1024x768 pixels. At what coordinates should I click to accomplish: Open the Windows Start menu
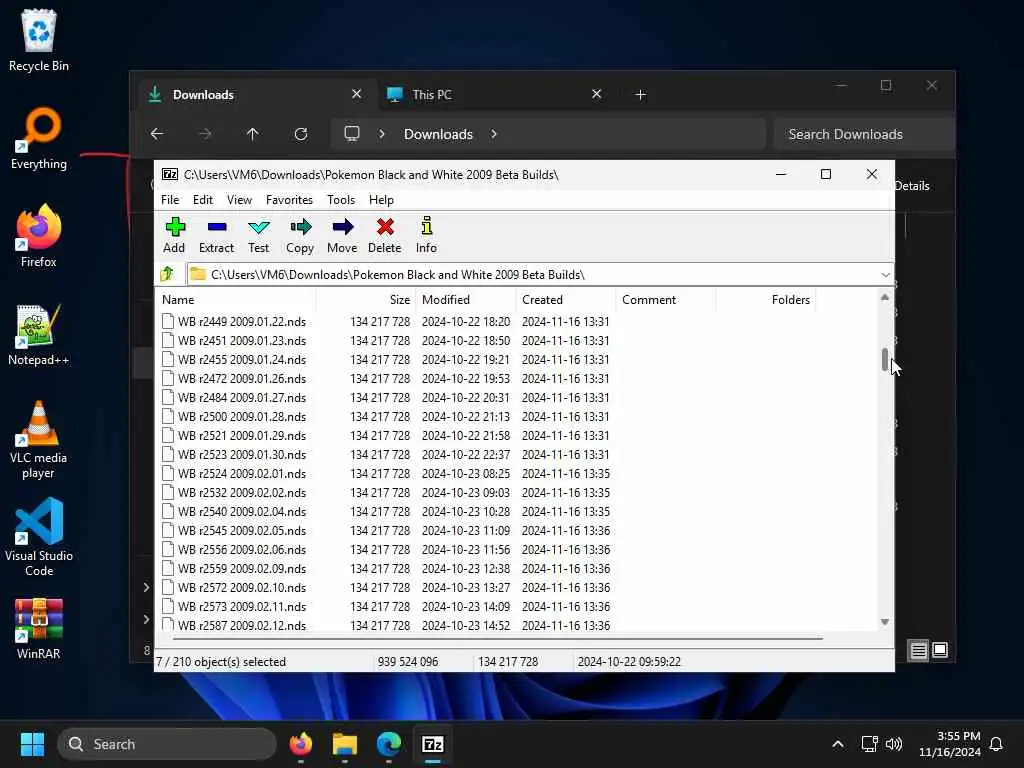pos(32,744)
